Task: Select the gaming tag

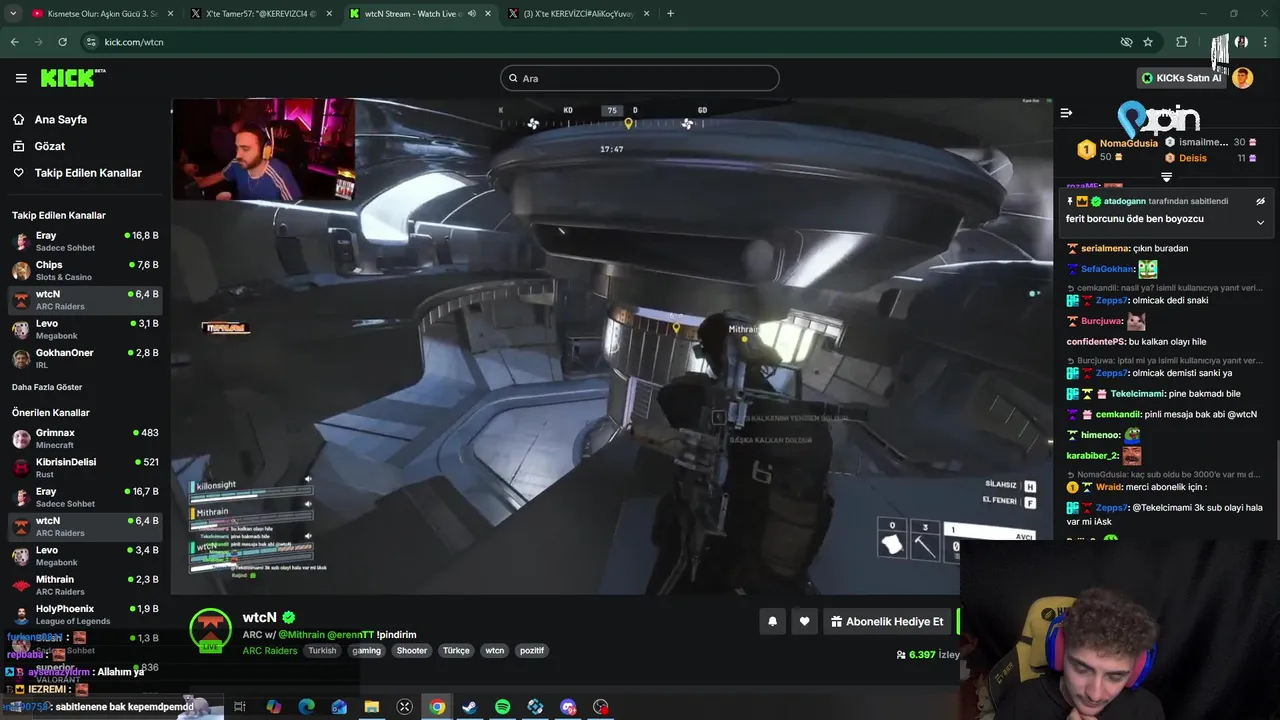Action: pyautogui.click(x=366, y=650)
